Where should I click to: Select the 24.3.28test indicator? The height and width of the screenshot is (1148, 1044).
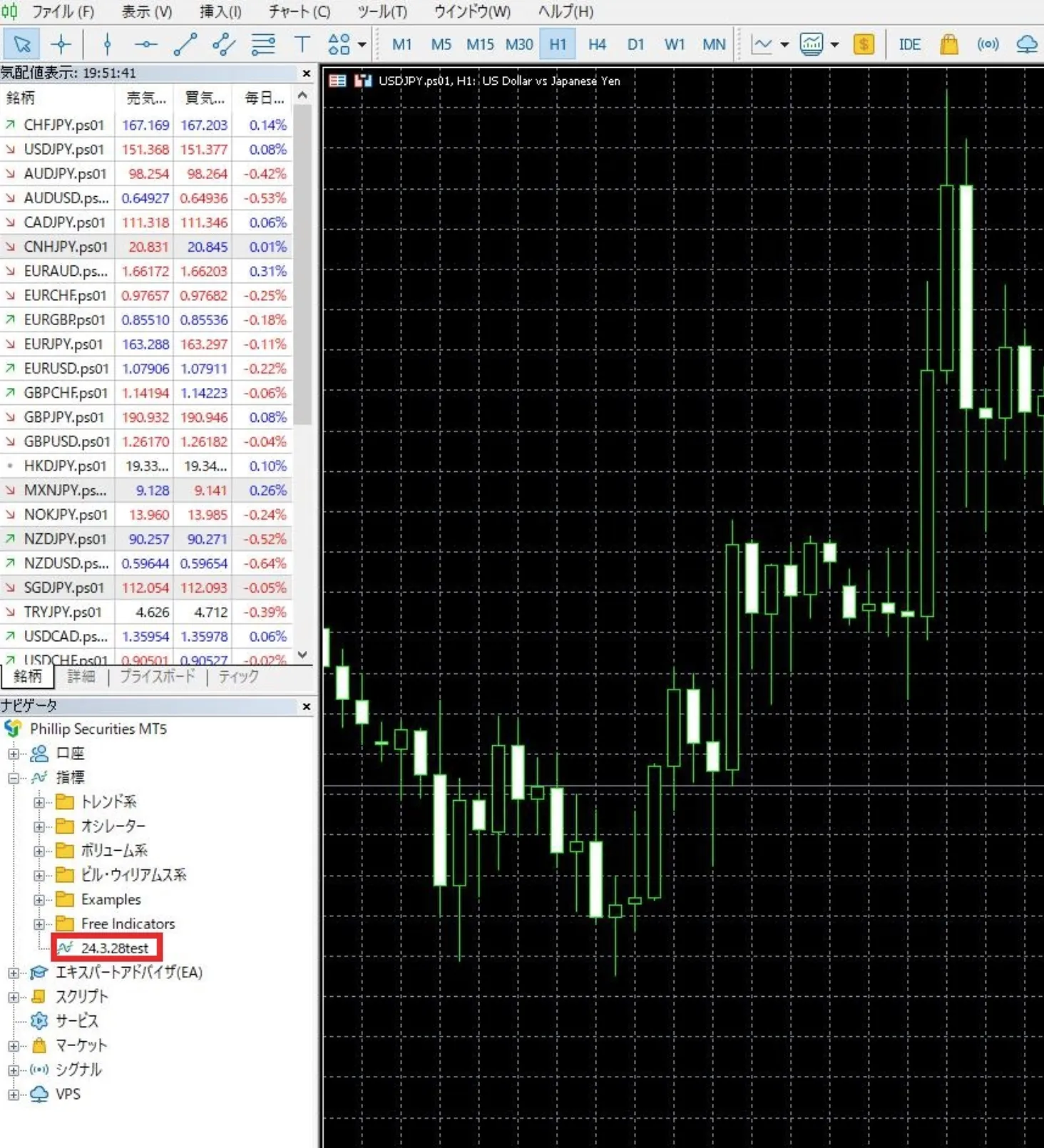tap(114, 948)
